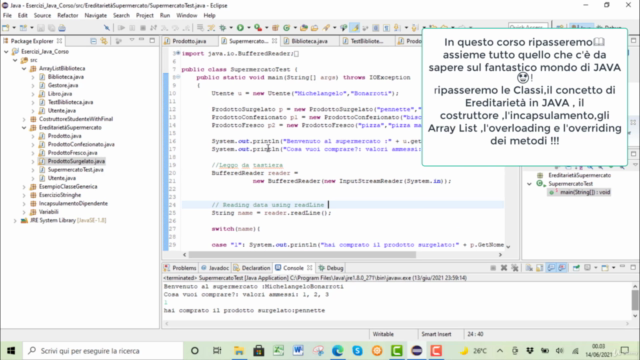Viewport: 640px width, 360px height.
Task: Select ProdottoFresco.java in Package Explorer
Action: click(72, 153)
